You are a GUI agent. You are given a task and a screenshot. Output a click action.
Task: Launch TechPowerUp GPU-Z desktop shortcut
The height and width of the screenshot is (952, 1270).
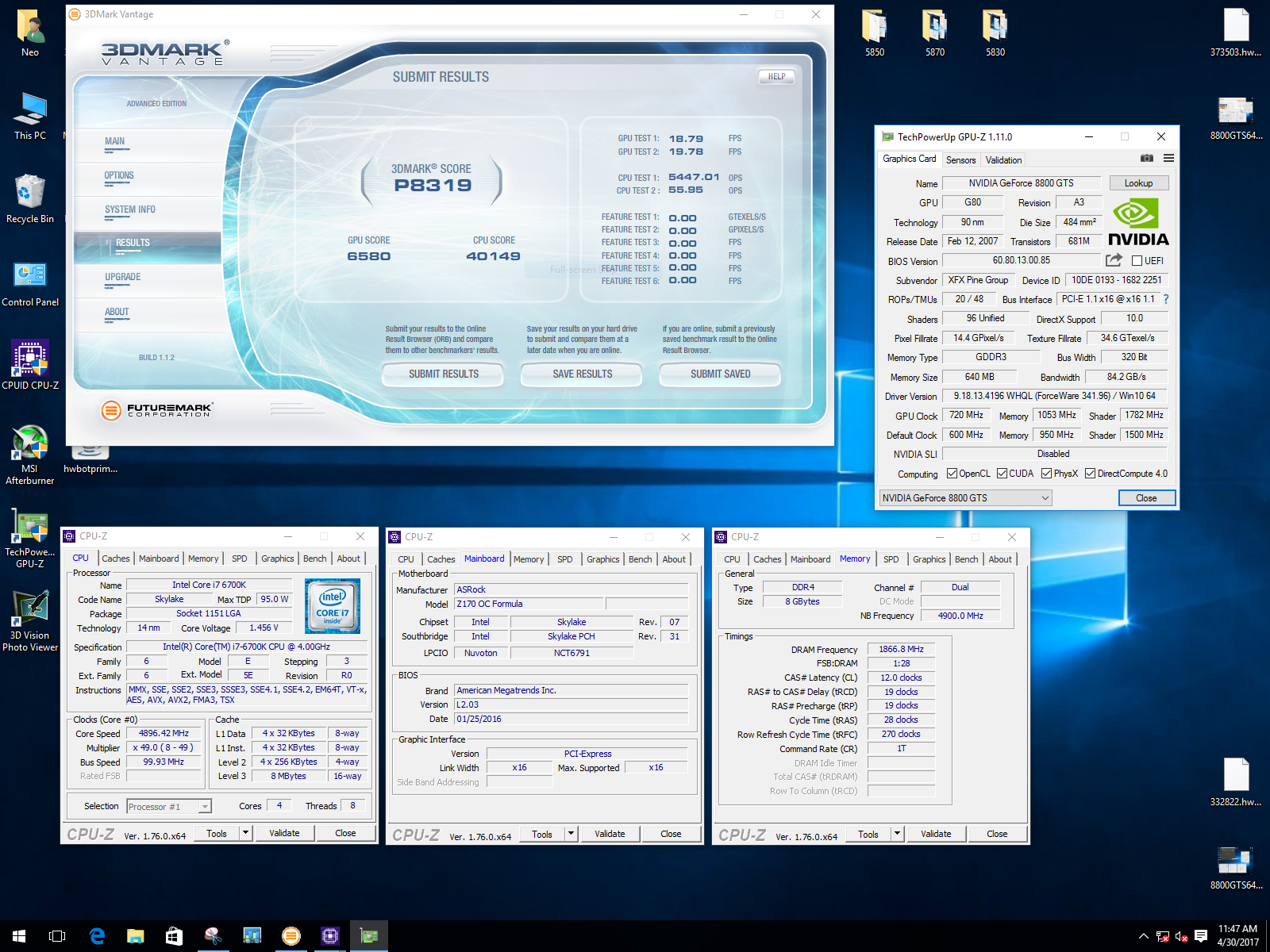[30, 539]
